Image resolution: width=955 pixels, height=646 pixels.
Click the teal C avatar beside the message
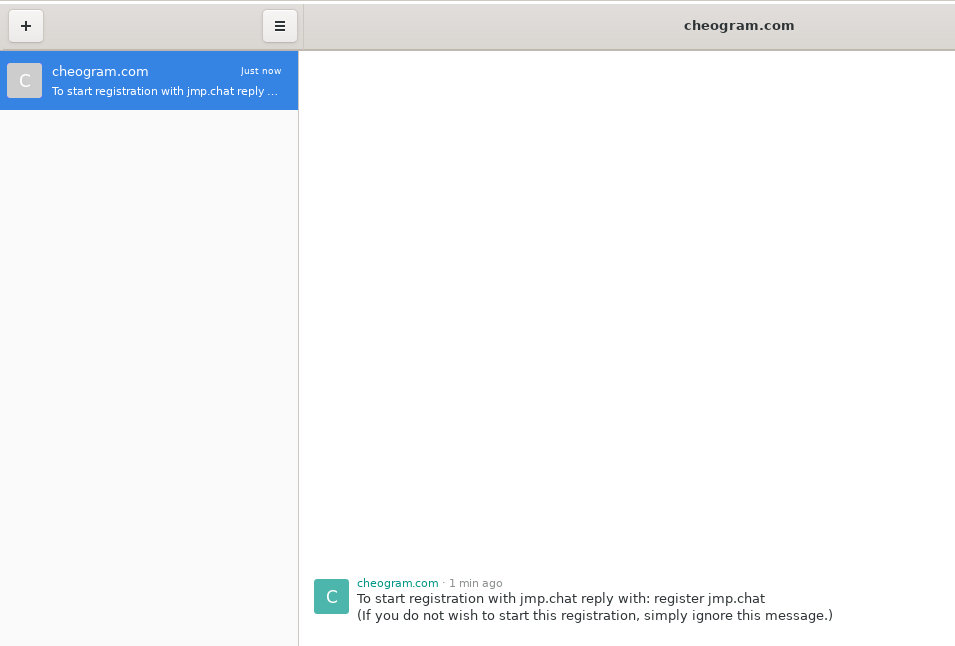[331, 597]
